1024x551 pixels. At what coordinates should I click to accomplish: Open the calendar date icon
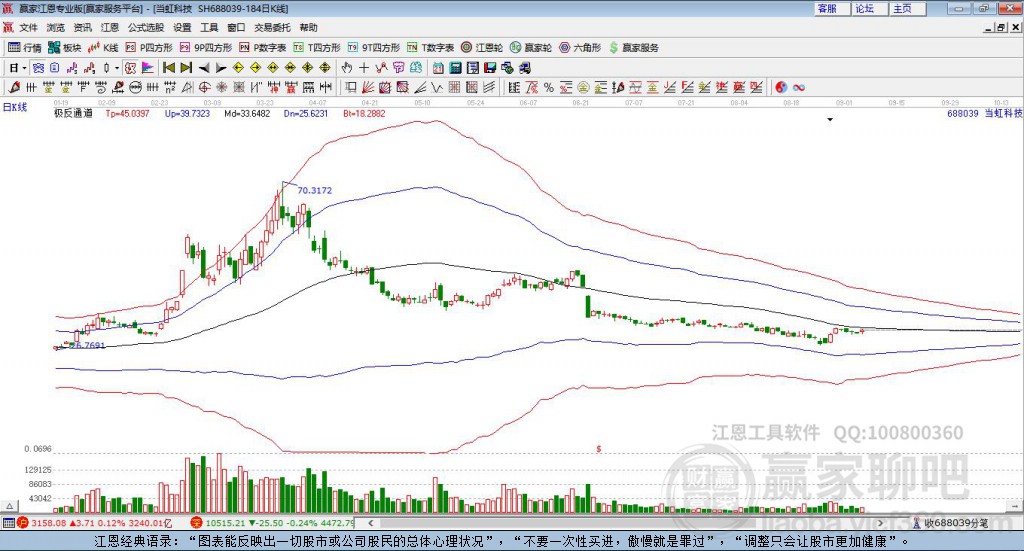[438, 68]
